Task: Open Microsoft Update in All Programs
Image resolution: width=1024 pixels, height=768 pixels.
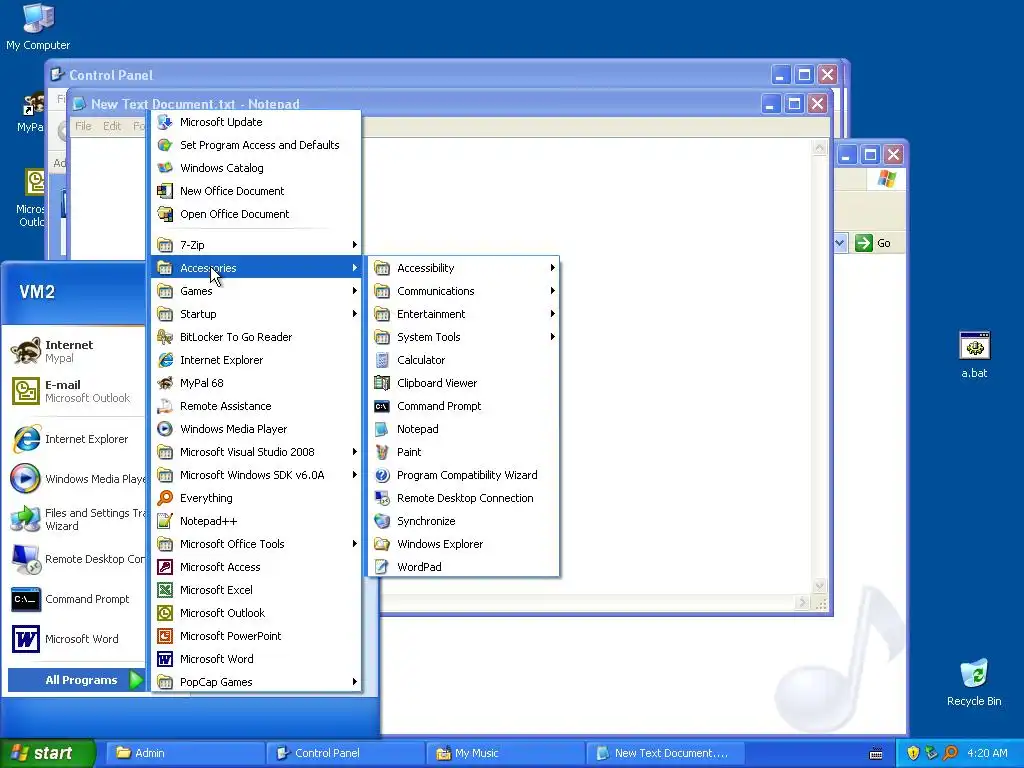Action: pyautogui.click(x=256, y=121)
